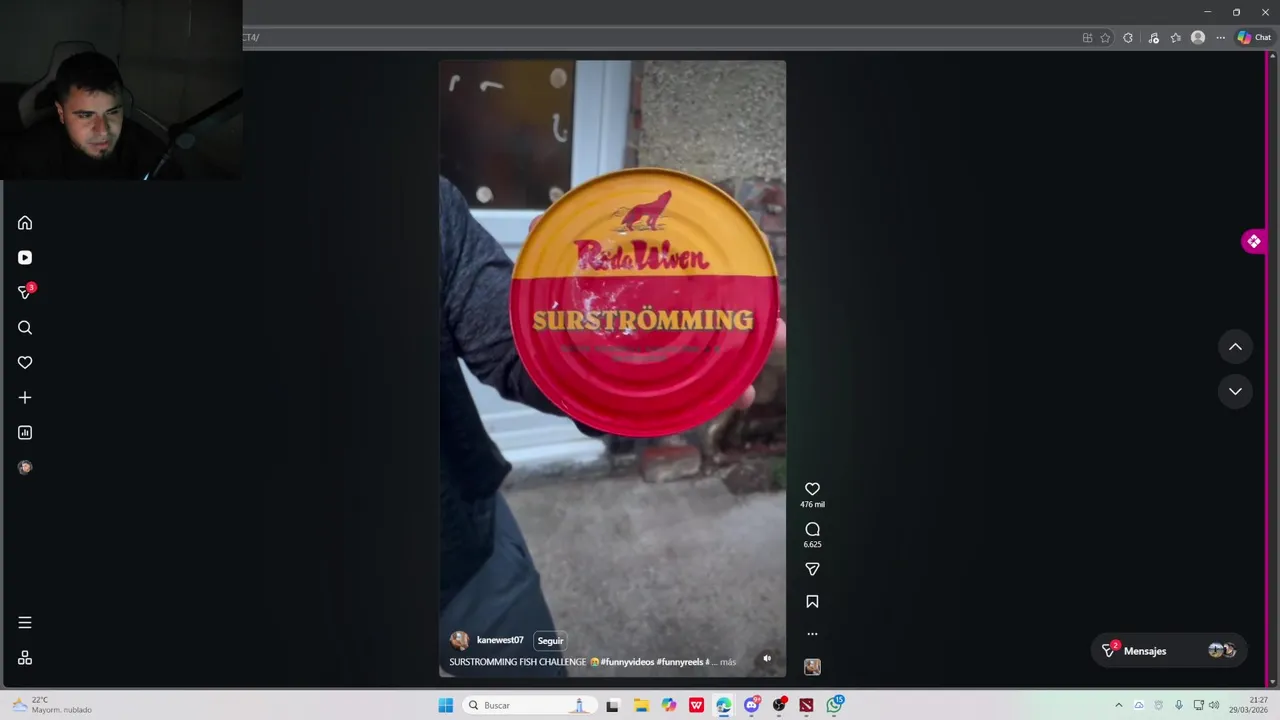
Task: Create new post with plus icon
Action: tap(25, 398)
